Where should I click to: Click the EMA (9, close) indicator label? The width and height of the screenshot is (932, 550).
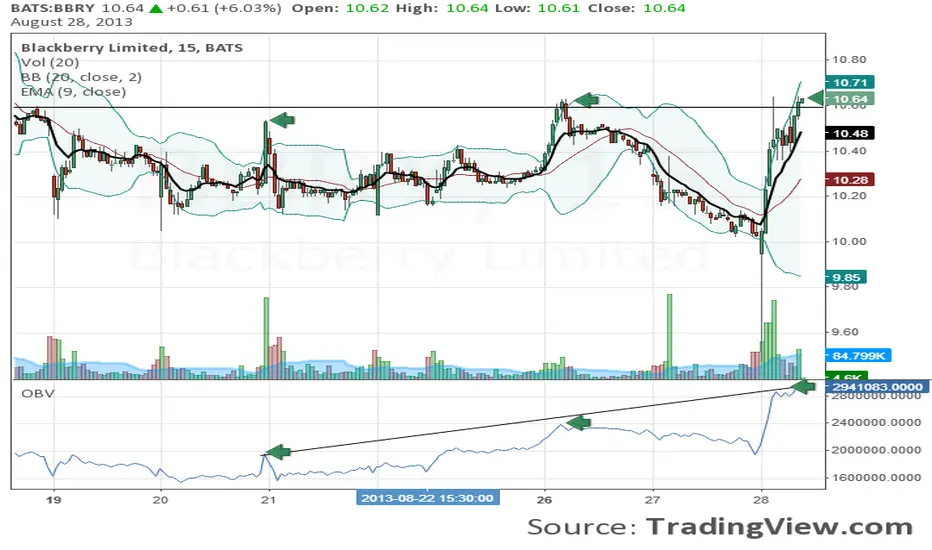(74, 92)
